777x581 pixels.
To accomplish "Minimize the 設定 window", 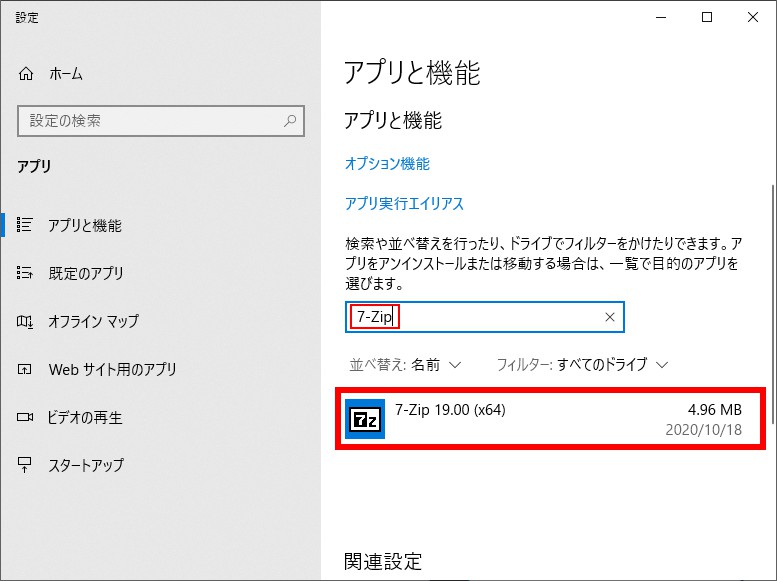I will click(x=661, y=17).
